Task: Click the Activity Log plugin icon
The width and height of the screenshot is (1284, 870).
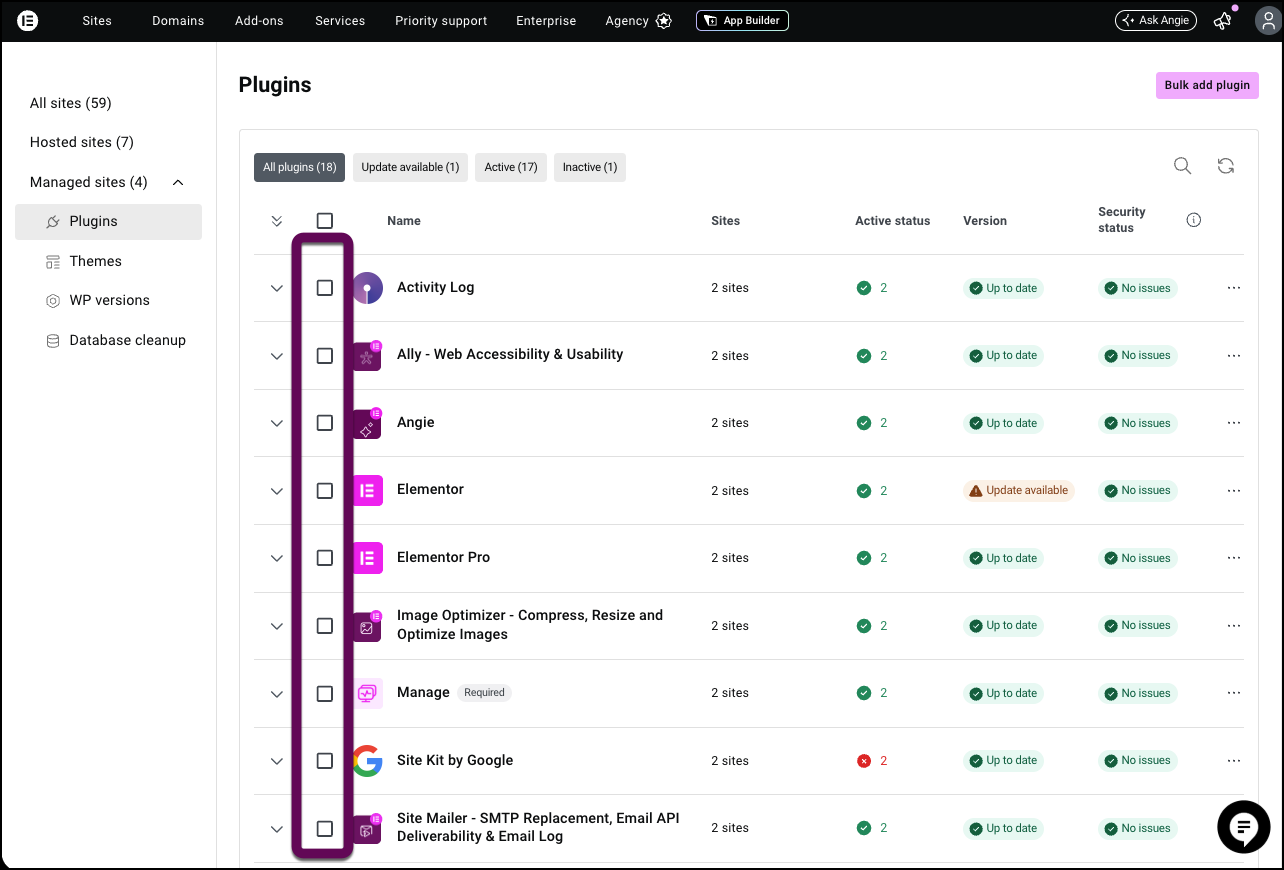Action: point(367,288)
